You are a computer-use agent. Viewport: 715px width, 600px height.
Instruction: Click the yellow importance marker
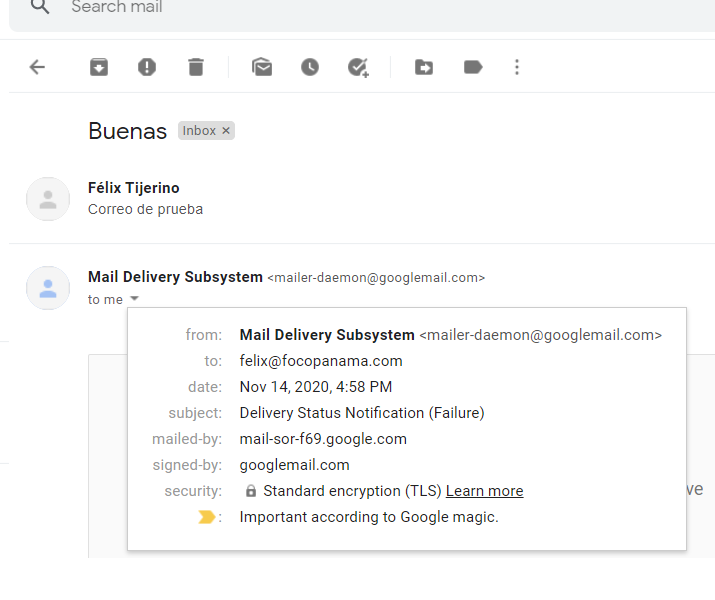point(206,517)
